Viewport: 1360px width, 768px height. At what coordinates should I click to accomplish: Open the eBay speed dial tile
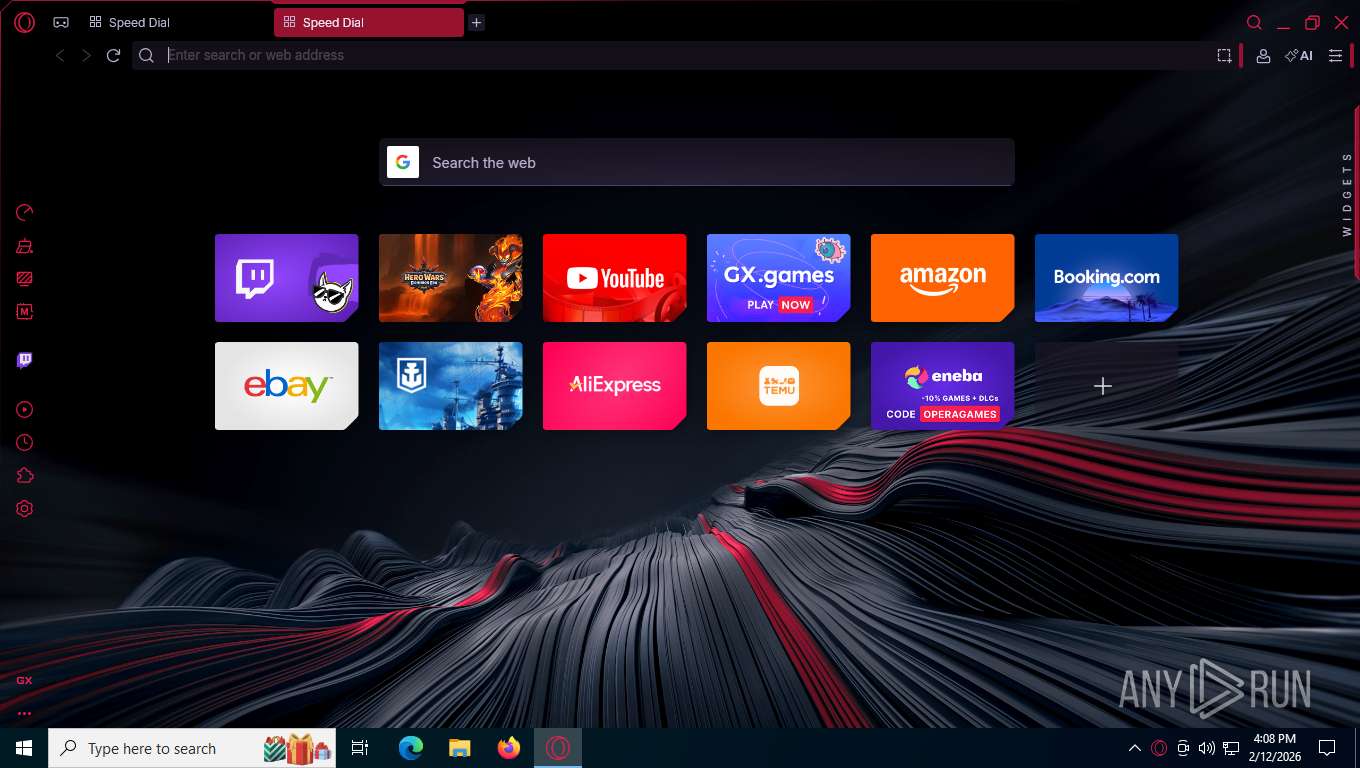(286, 386)
